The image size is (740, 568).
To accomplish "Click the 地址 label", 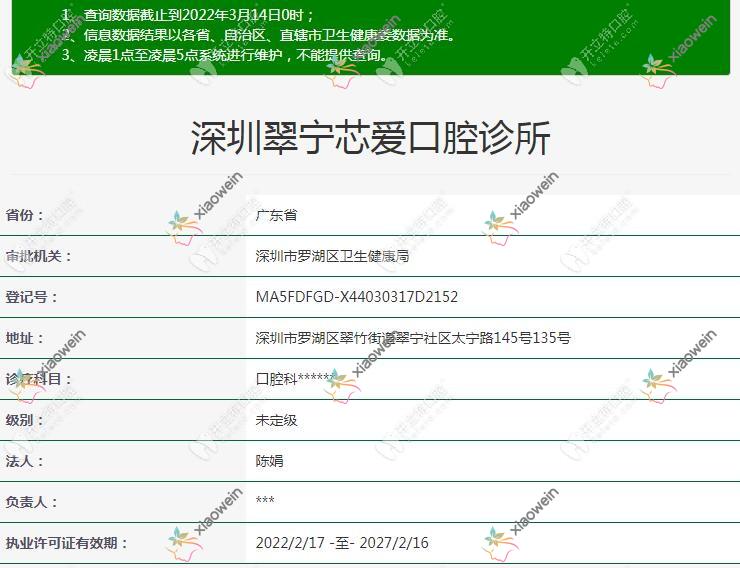I will tap(25, 338).
